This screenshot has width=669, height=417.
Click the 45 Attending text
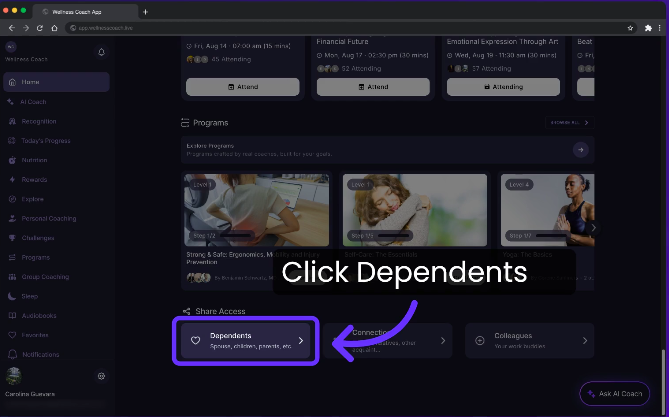pos(231,59)
